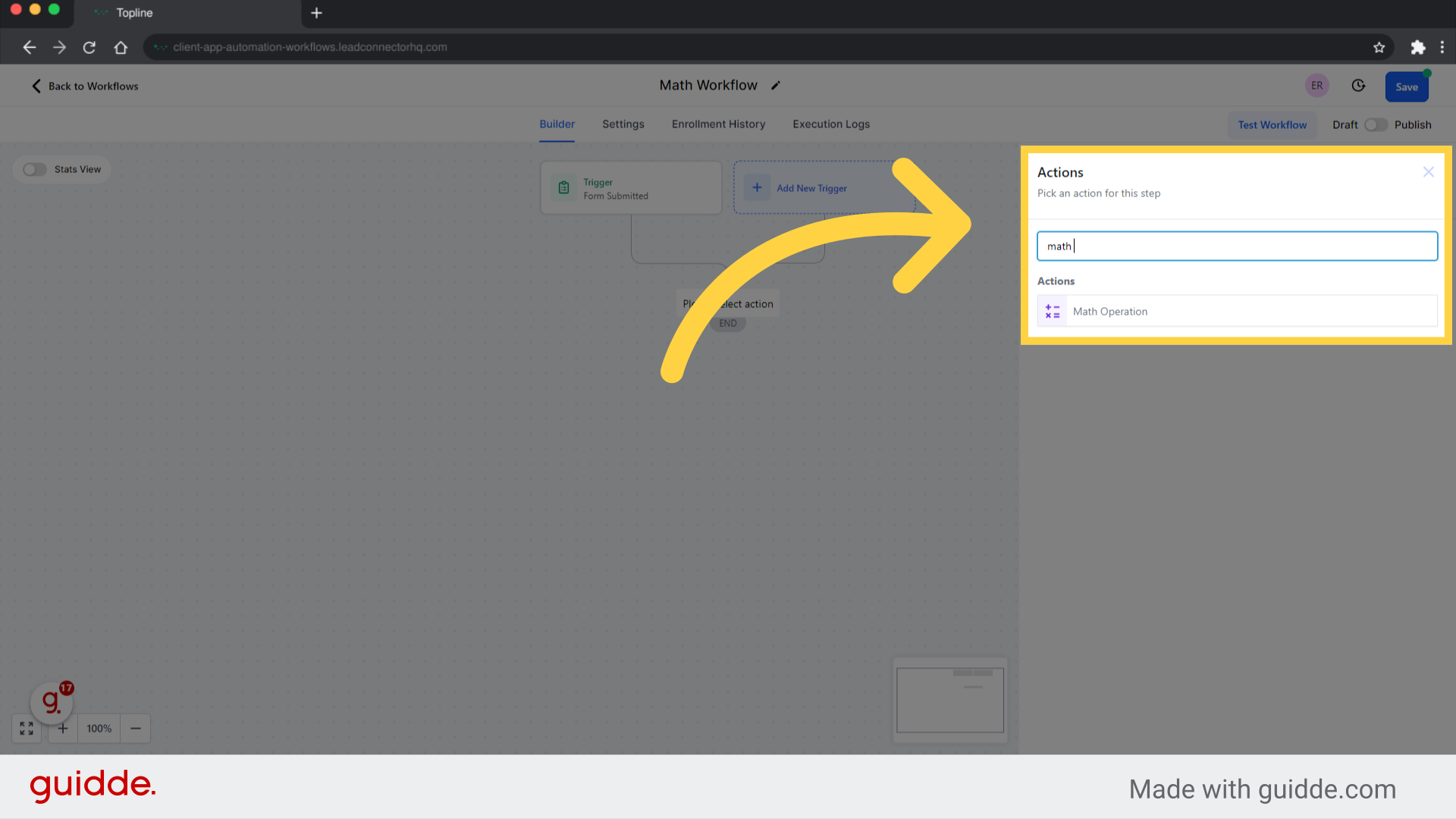This screenshot has width=1456, height=819.
Task: Click the Math Operation action icon
Action: click(x=1052, y=311)
